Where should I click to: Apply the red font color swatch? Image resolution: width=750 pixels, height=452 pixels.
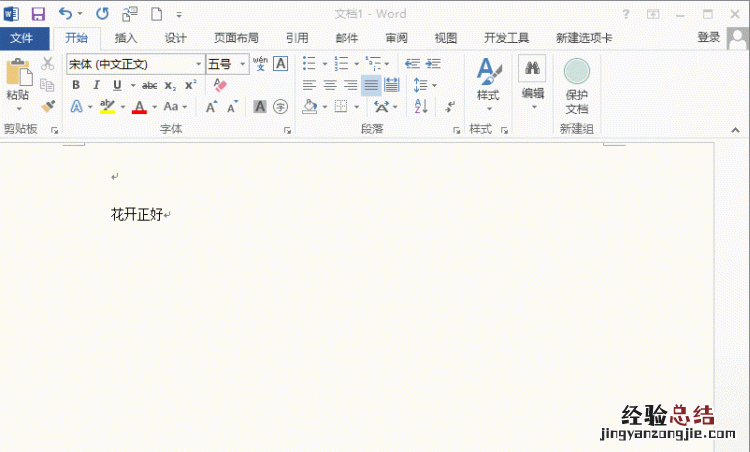point(139,107)
